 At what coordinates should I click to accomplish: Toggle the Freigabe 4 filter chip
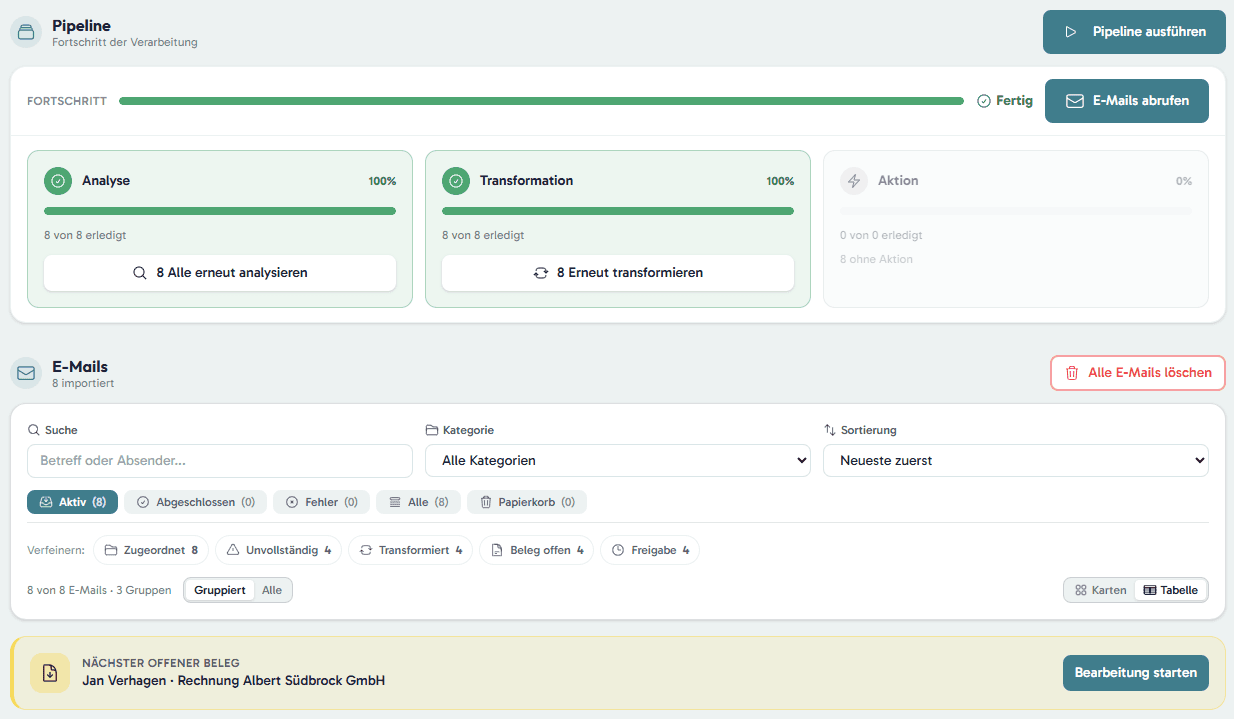pyautogui.click(x=650, y=550)
